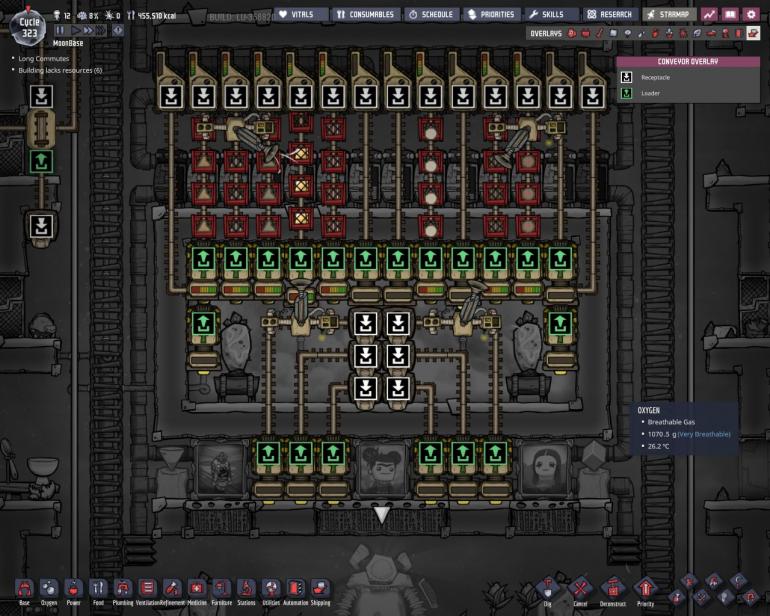Image resolution: width=770 pixels, height=616 pixels.
Task: Toggle the Power overlay icon
Action: 586,33
